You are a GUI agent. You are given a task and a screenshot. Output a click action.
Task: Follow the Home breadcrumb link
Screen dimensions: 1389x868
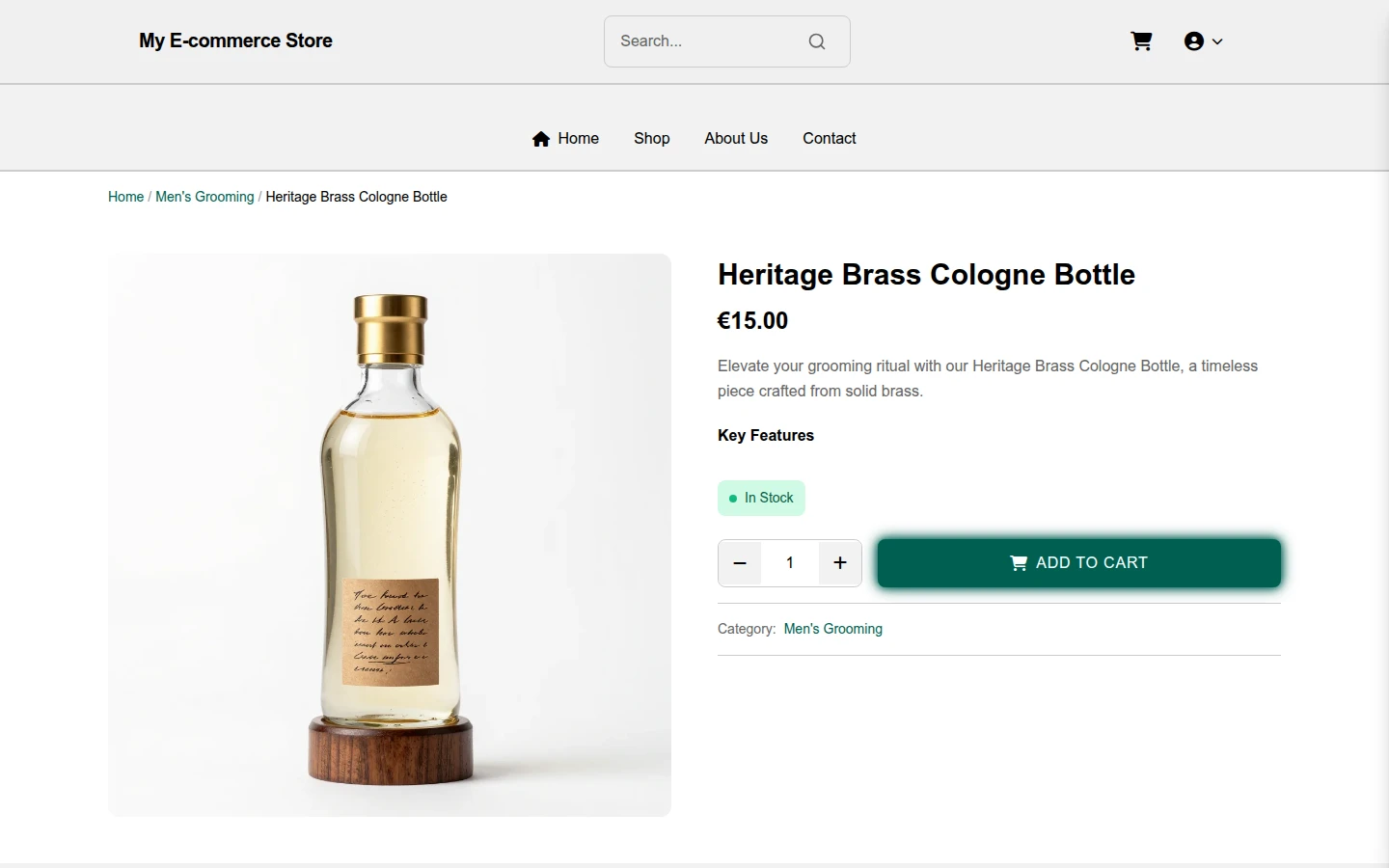point(125,197)
